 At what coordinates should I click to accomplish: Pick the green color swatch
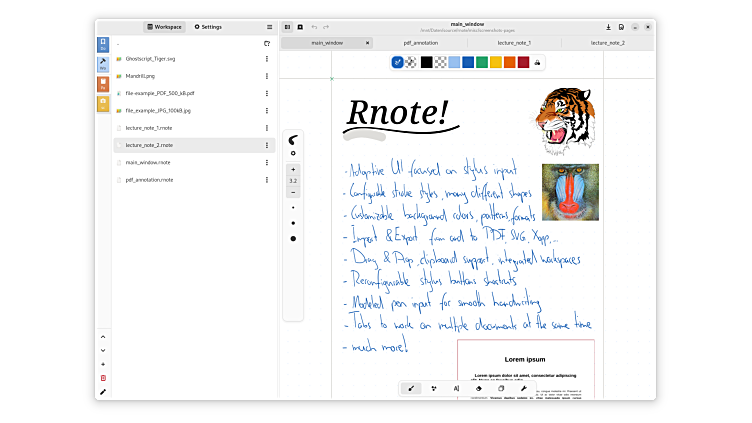tap(482, 62)
